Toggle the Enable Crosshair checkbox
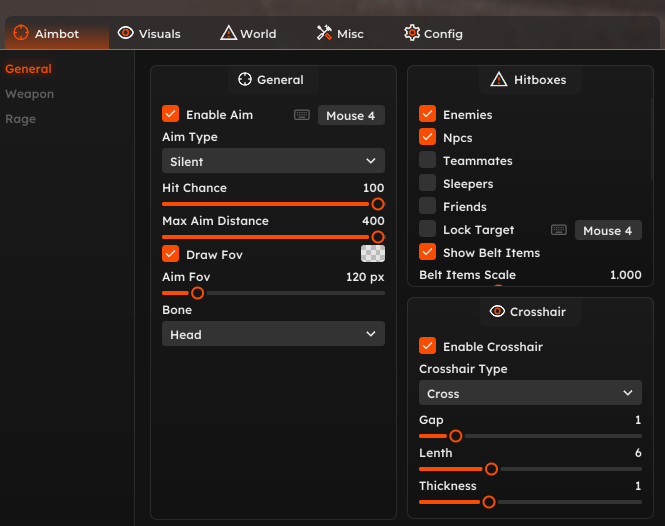The width and height of the screenshot is (665, 526). coord(428,346)
